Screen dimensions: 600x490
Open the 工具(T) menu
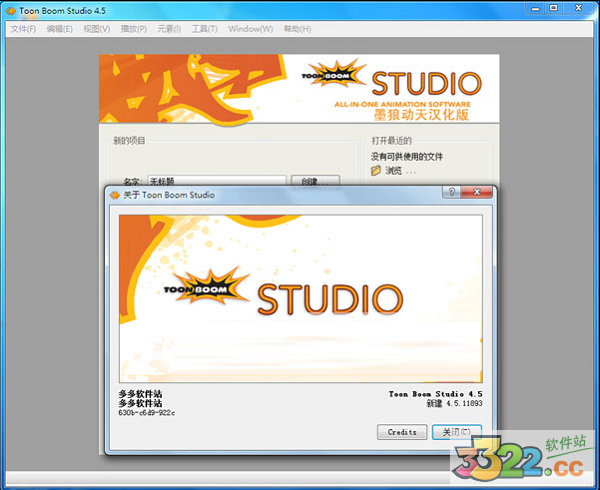point(204,29)
